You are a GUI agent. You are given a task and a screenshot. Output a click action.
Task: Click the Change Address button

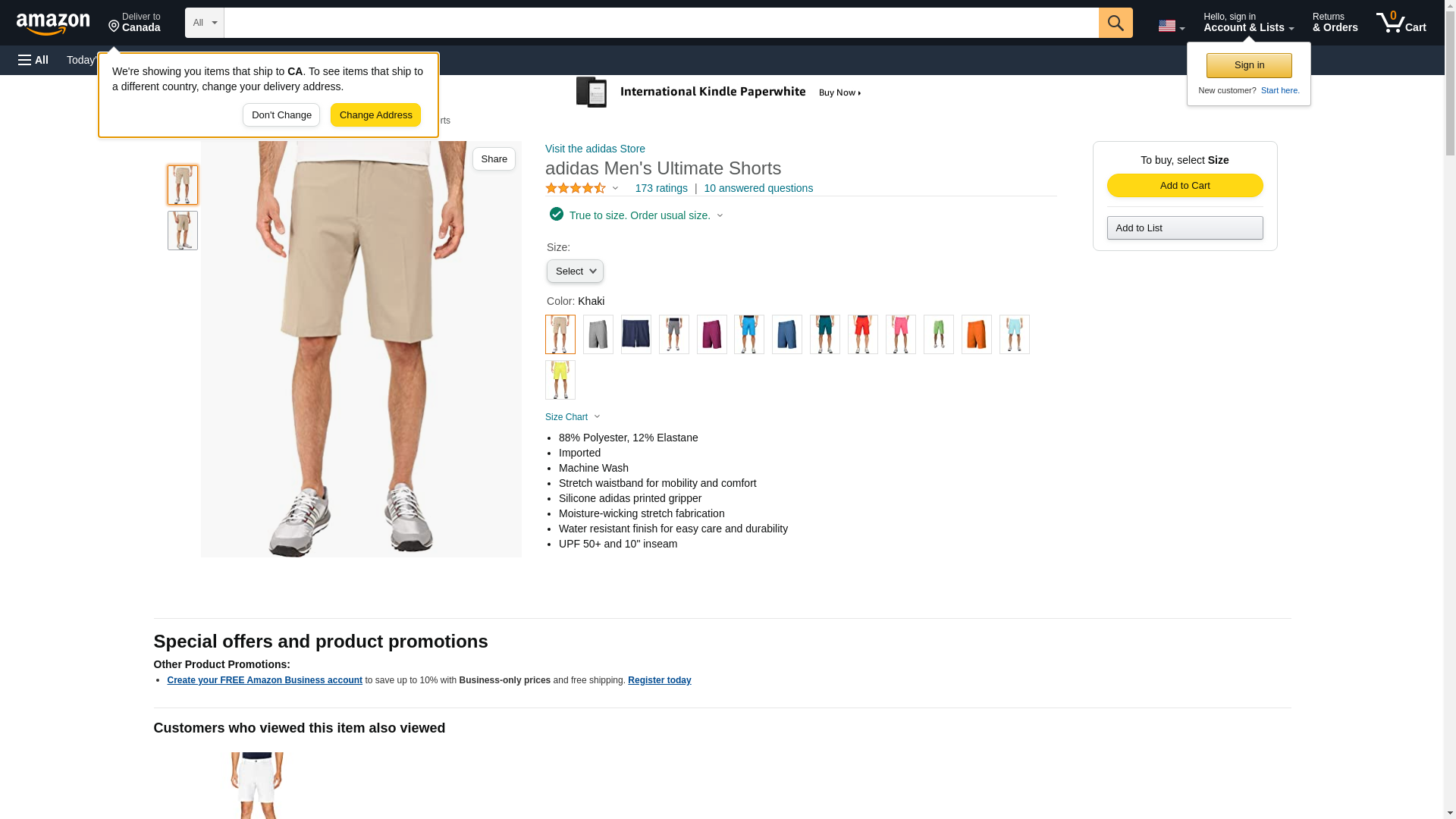(x=375, y=115)
